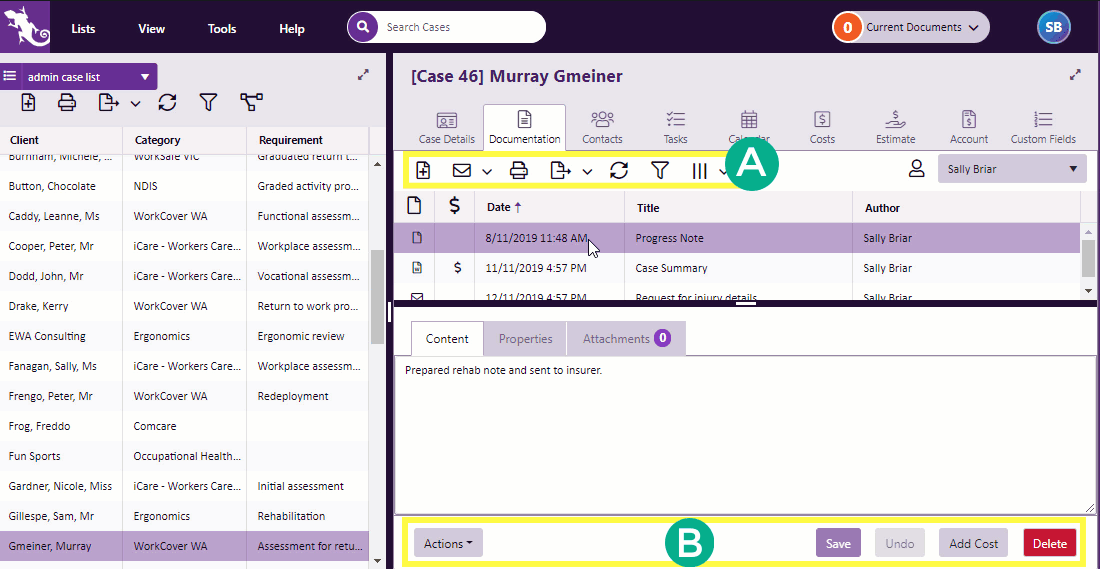Open the admin case list dropdown
Screen dimensions: 1100x569
(144, 77)
